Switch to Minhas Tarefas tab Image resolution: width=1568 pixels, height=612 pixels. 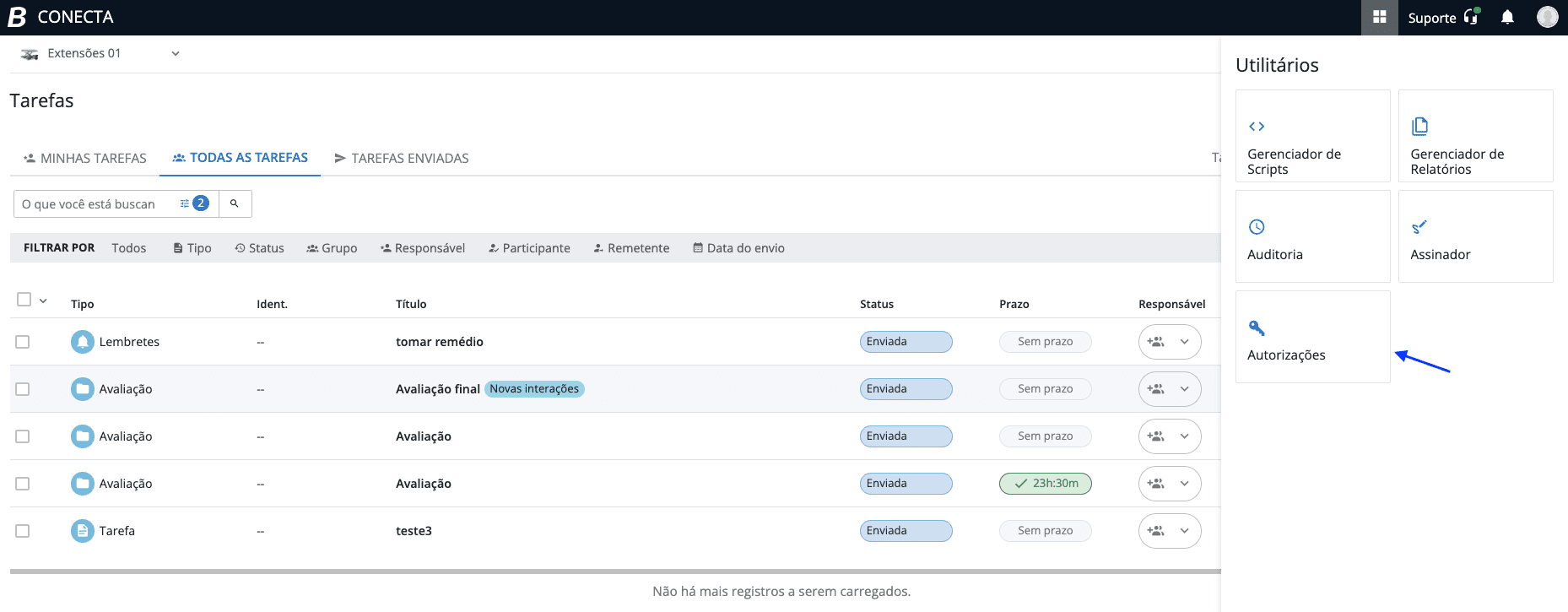(84, 158)
